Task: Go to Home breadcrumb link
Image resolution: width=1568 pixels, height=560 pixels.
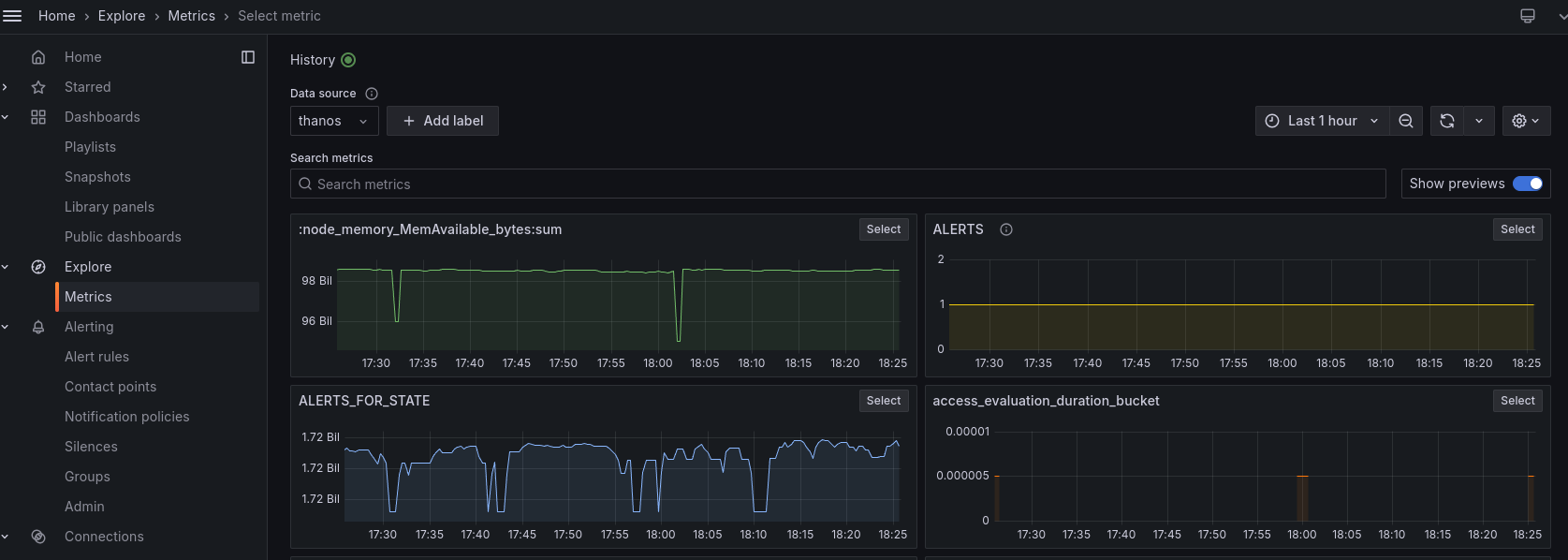Action: (x=56, y=16)
